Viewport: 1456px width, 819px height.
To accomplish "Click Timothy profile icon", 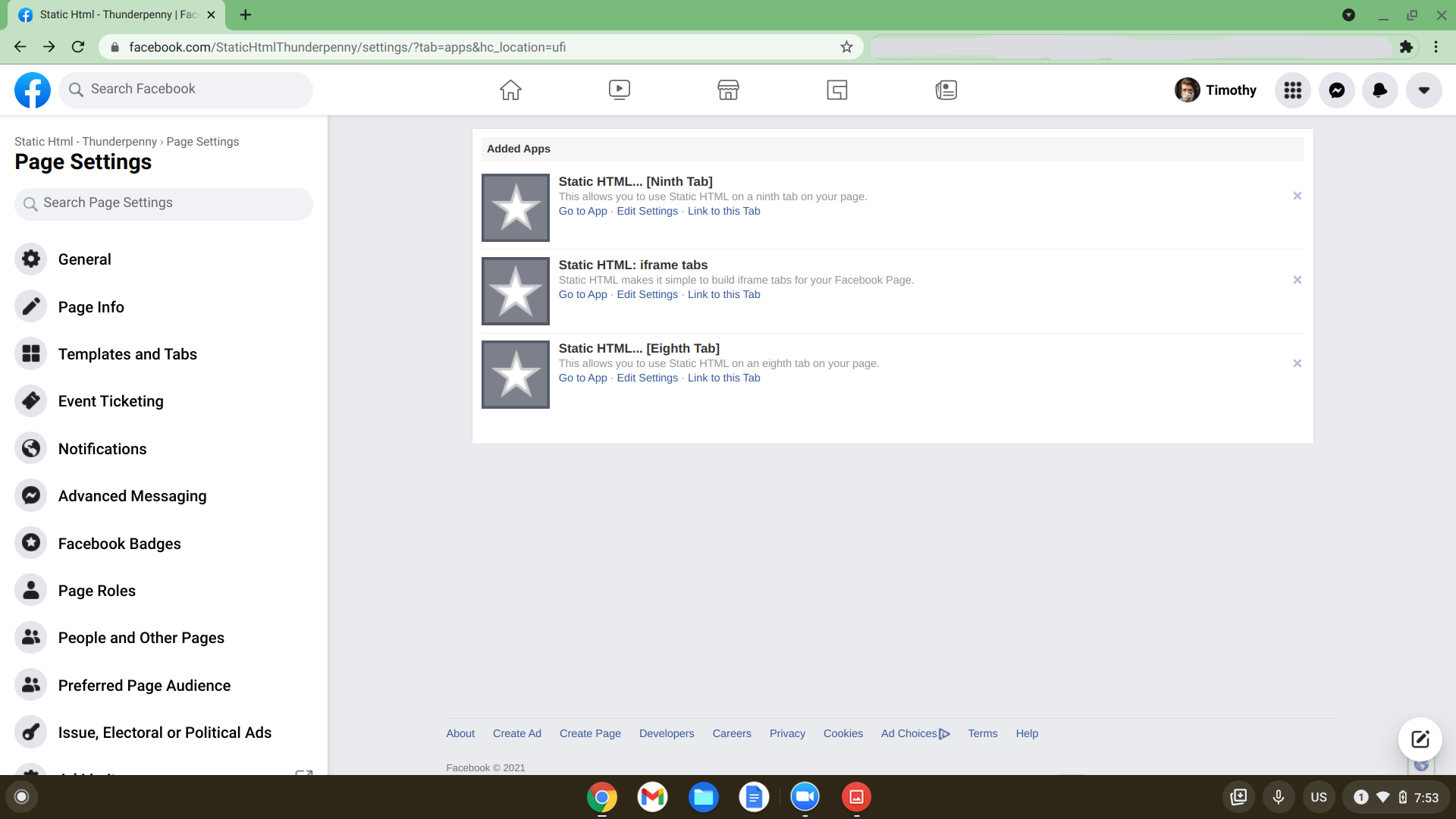I will coord(1186,89).
